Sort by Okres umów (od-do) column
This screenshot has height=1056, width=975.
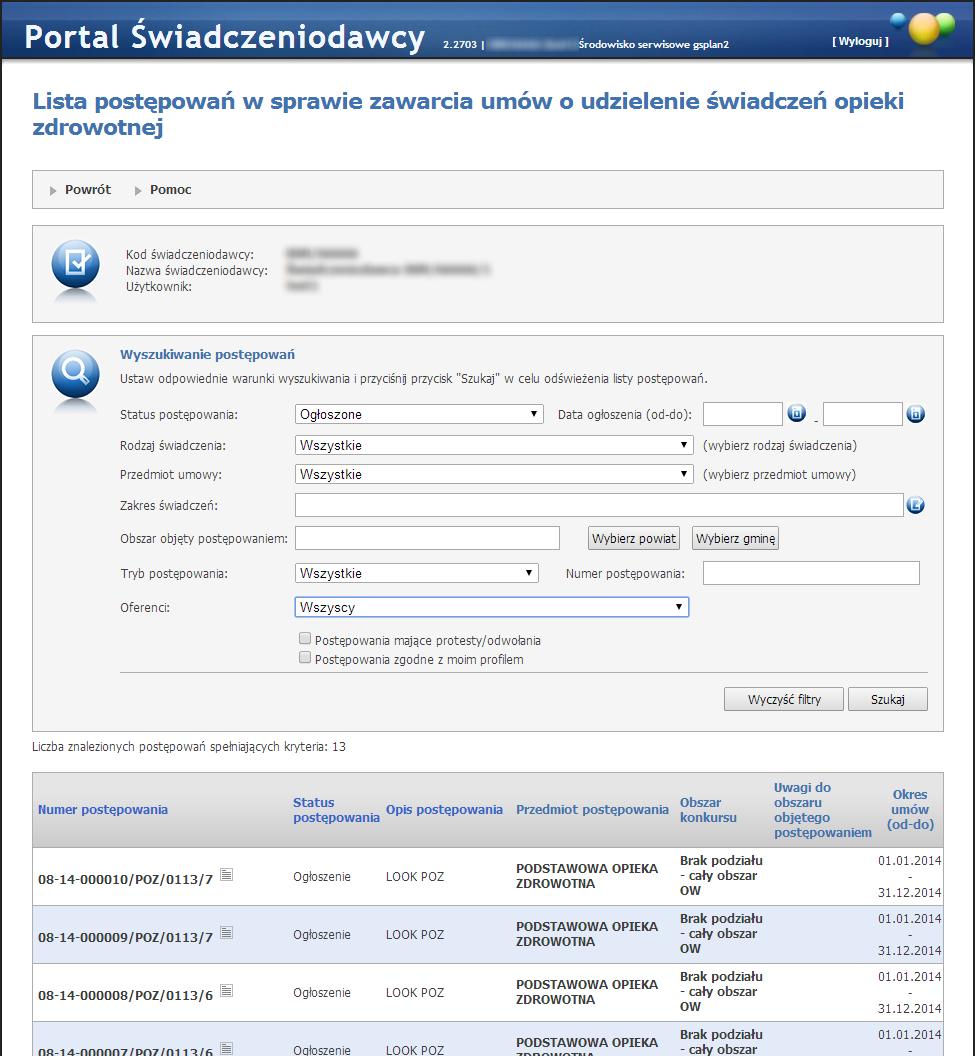(x=910, y=810)
